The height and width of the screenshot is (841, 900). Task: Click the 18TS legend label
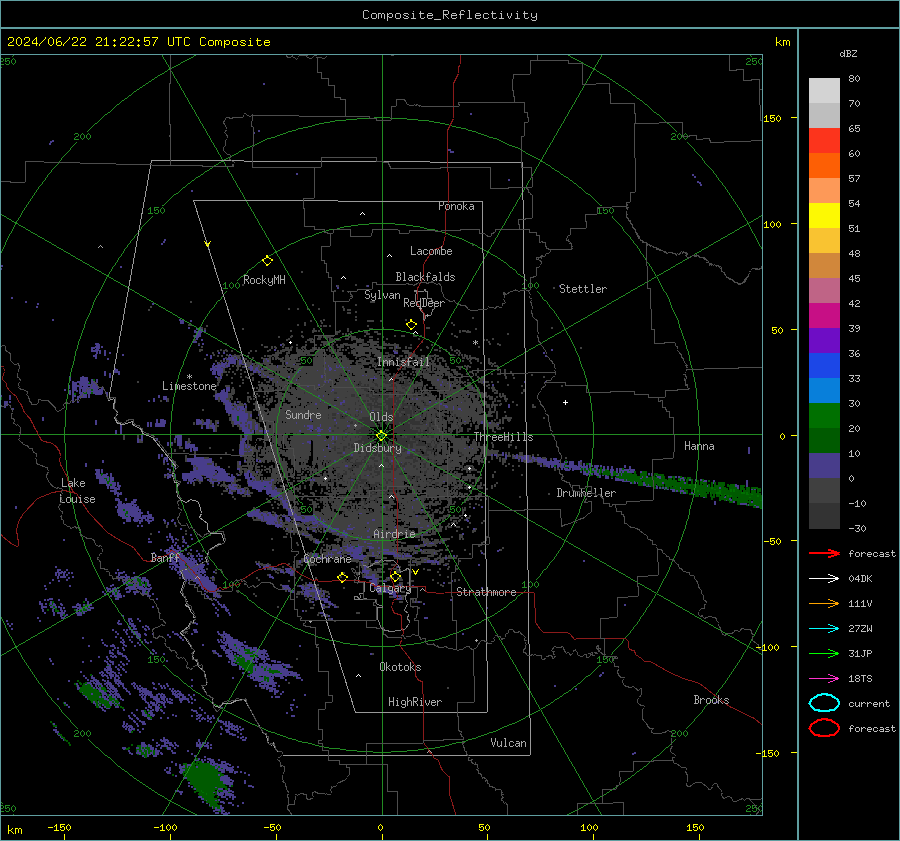(860, 679)
